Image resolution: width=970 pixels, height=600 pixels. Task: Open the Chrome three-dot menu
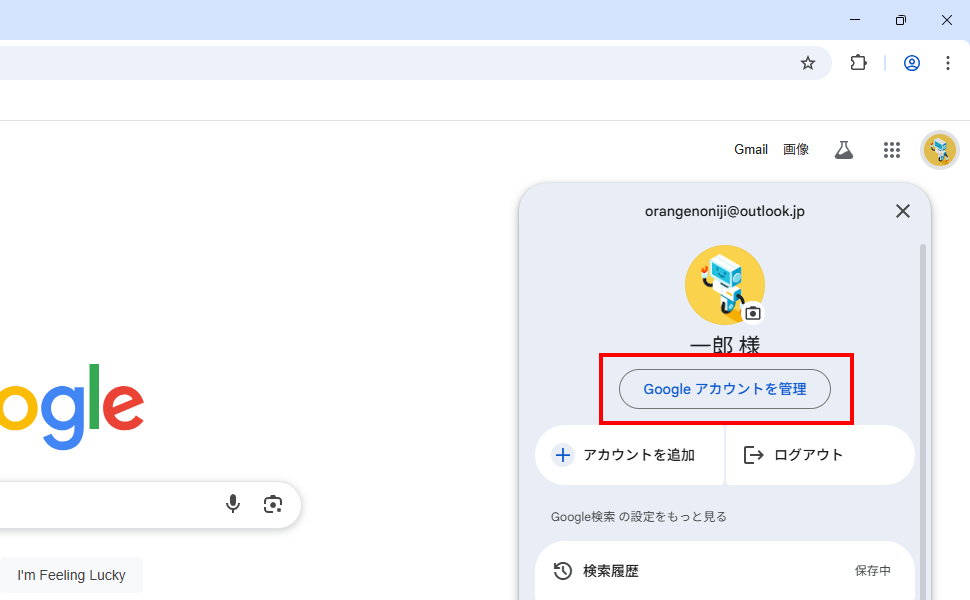(947, 63)
